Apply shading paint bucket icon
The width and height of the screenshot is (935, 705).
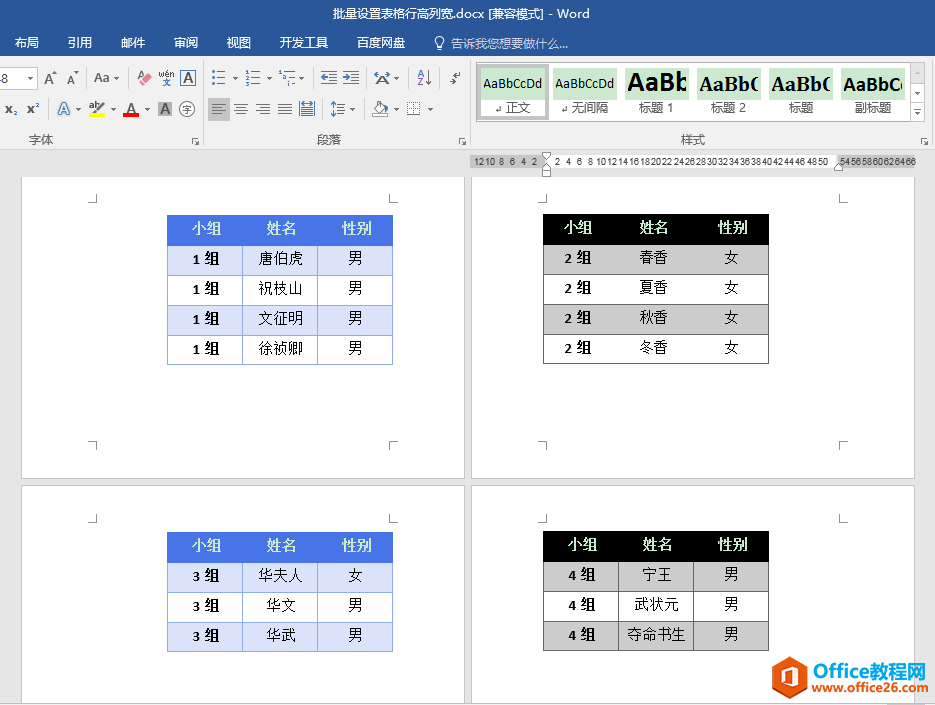(x=380, y=109)
